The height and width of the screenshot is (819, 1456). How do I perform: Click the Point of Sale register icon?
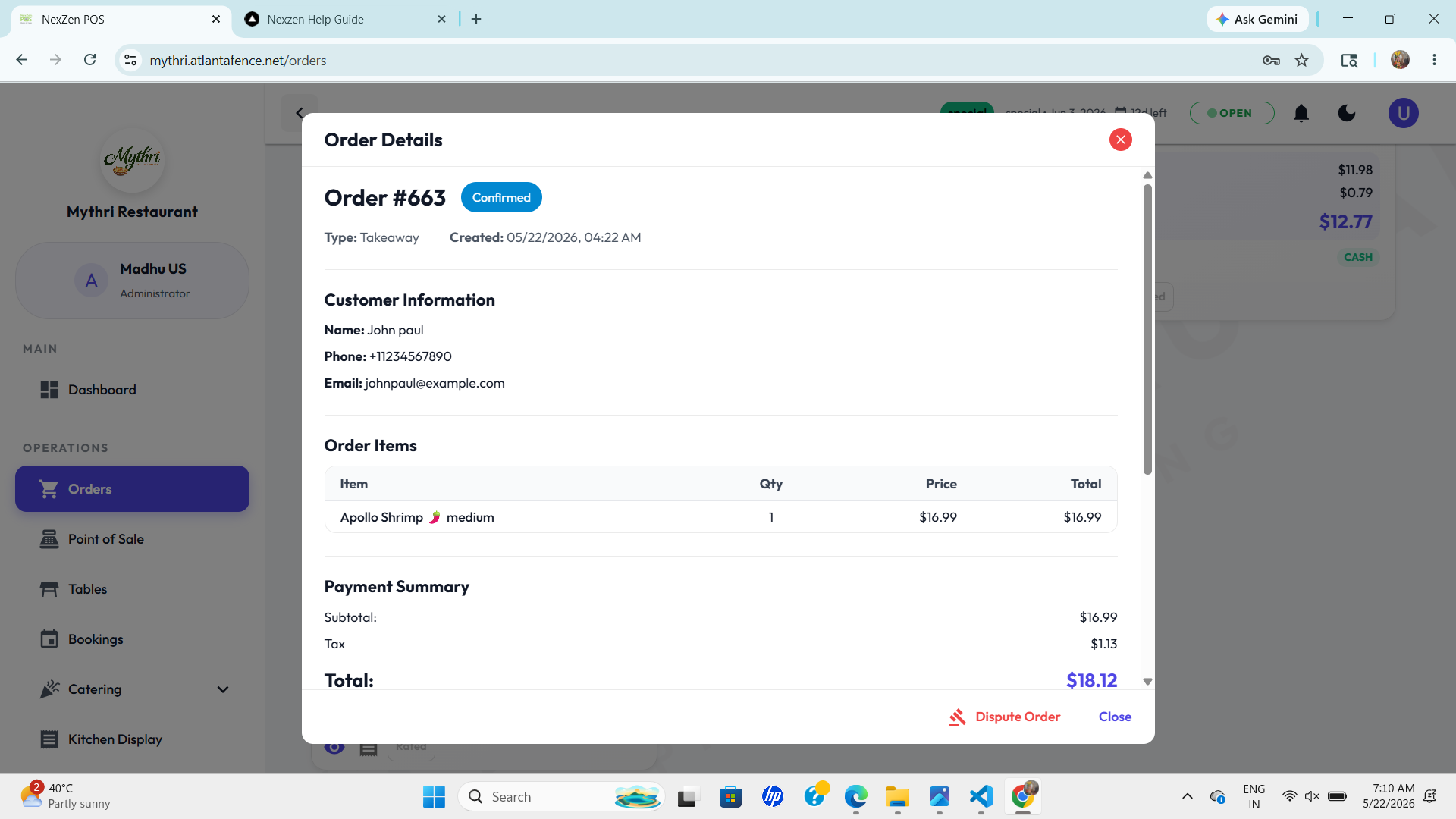coord(49,539)
